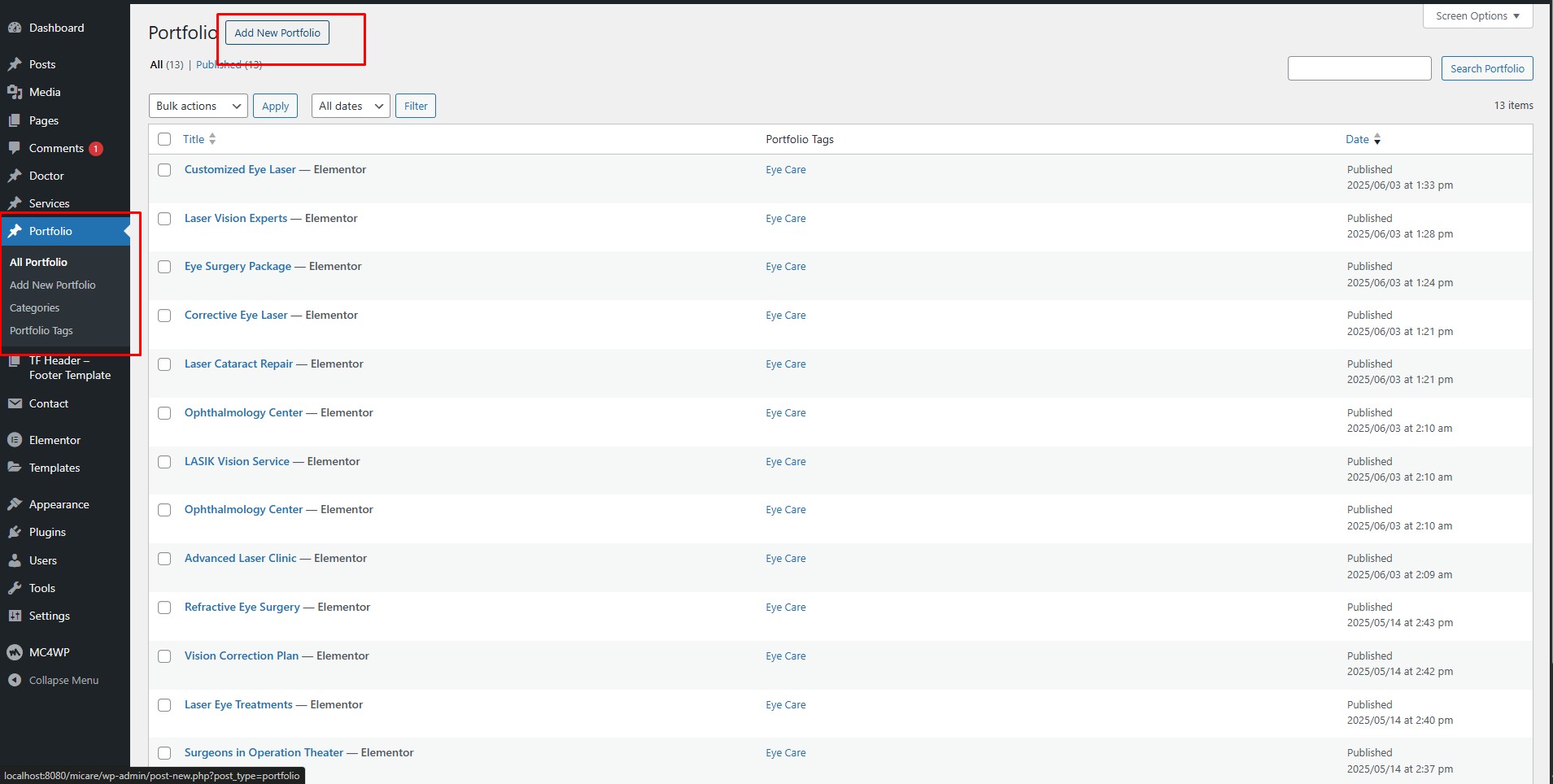
Task: Click the MC4WP logo icon
Action: click(x=15, y=652)
